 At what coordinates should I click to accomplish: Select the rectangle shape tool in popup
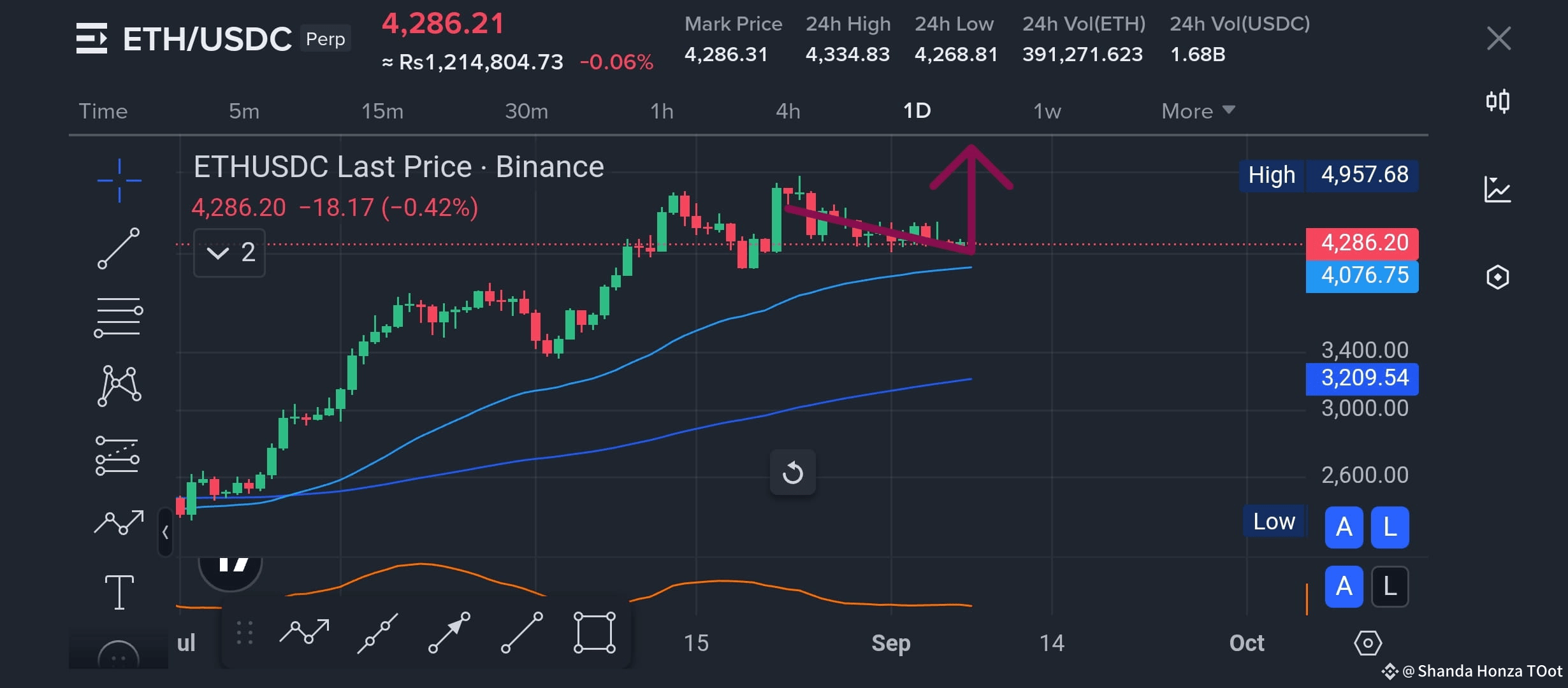595,633
